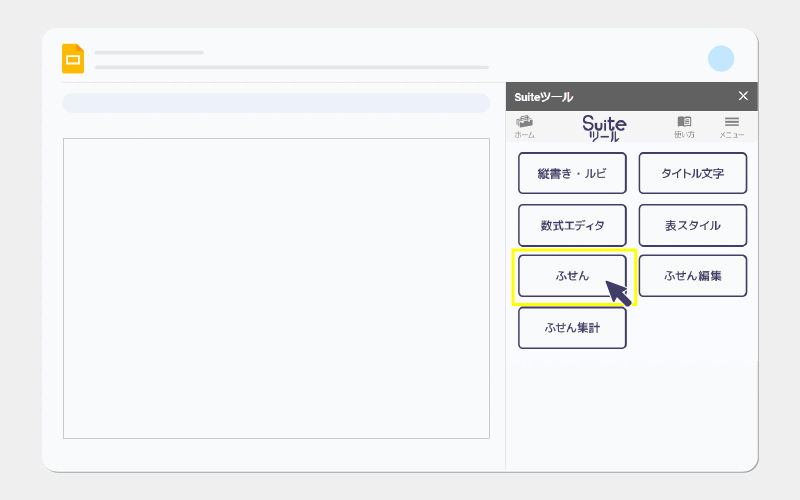The width and height of the screenshot is (800, 500).
Task: Open the ふせん編集 button
Action: 692,276
